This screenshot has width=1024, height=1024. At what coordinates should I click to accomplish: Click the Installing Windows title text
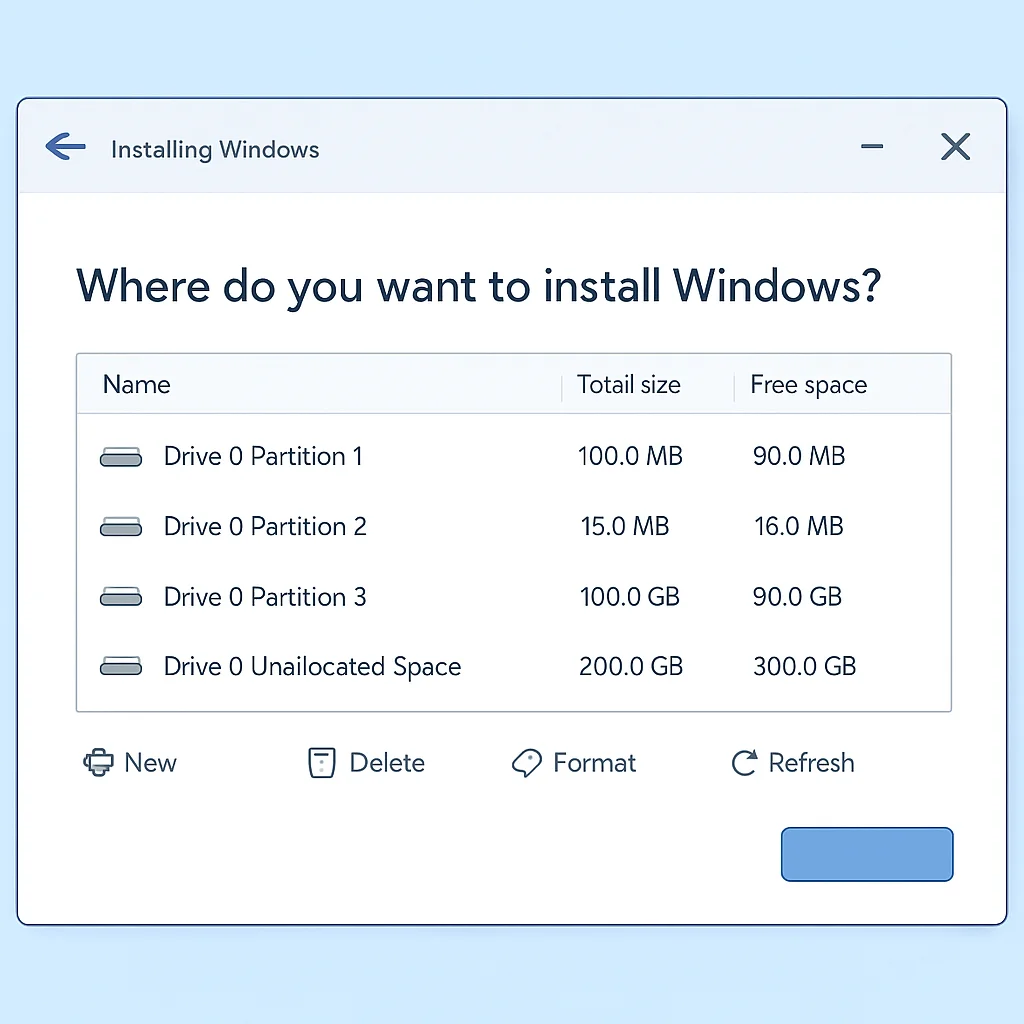[x=215, y=150]
